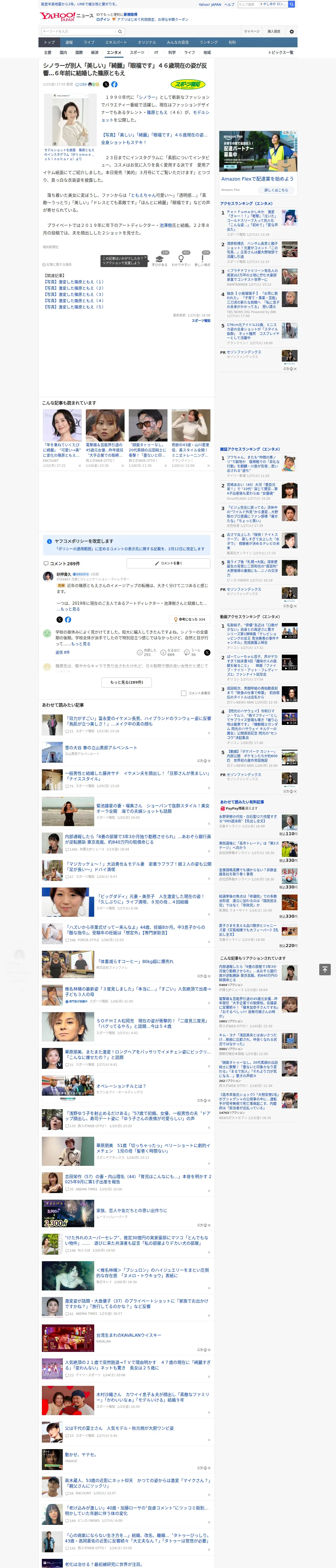Image resolution: width=336 pixels, height=1568 pixels.
Task: Open the KAVALAN ウイスキー ad
Action: pyautogui.click(x=129, y=1335)
